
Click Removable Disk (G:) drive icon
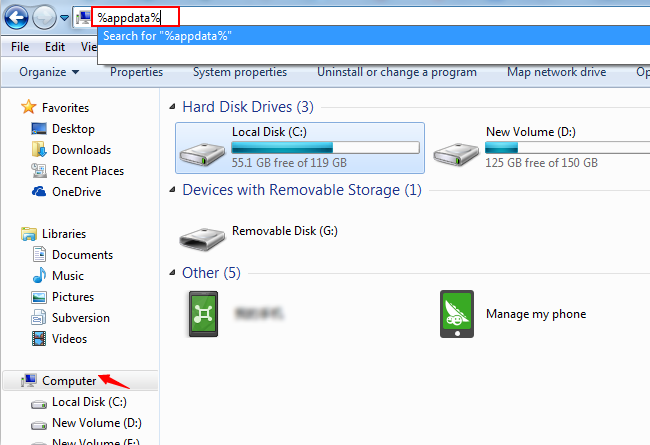pyautogui.click(x=202, y=238)
